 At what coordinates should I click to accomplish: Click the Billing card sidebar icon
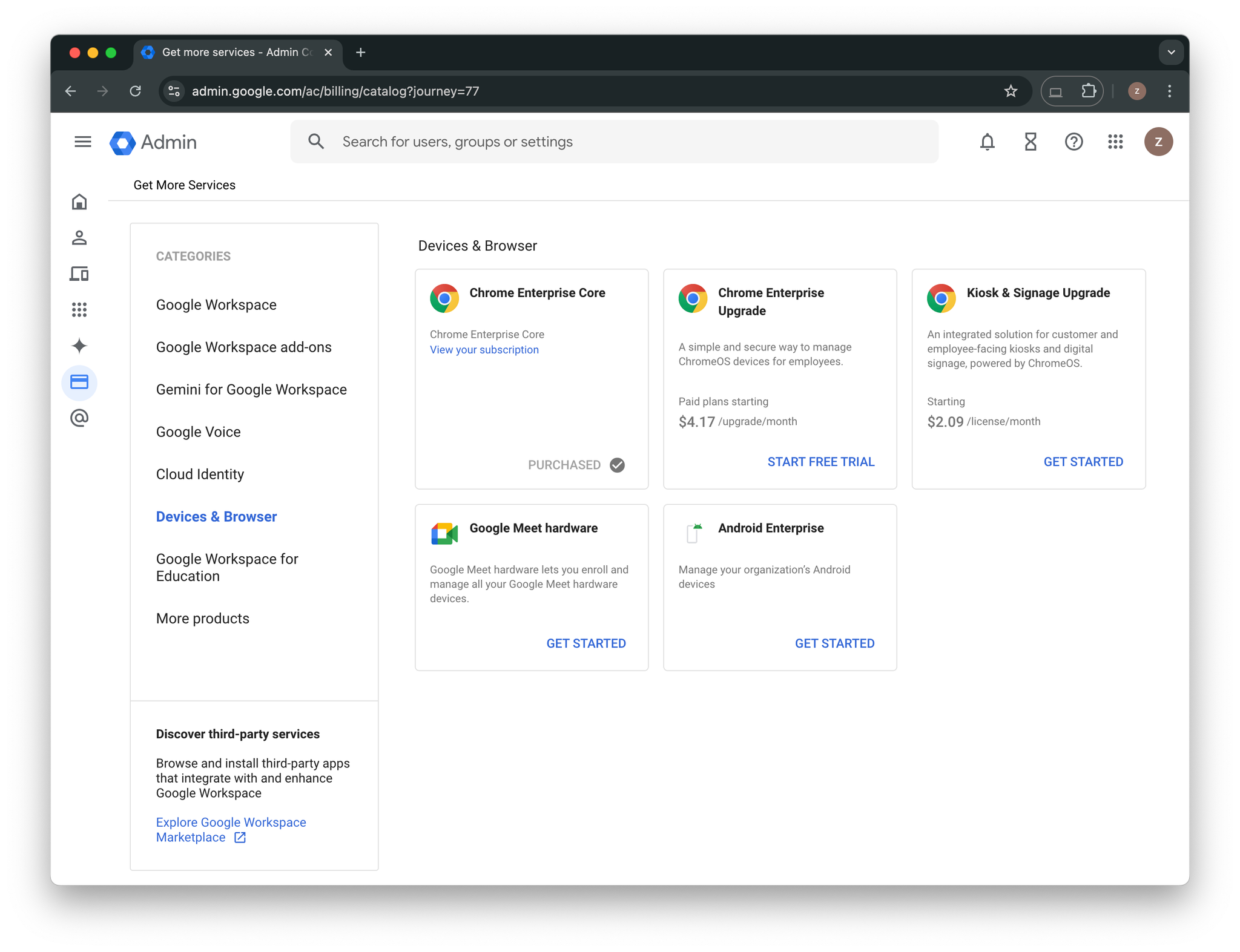click(79, 382)
